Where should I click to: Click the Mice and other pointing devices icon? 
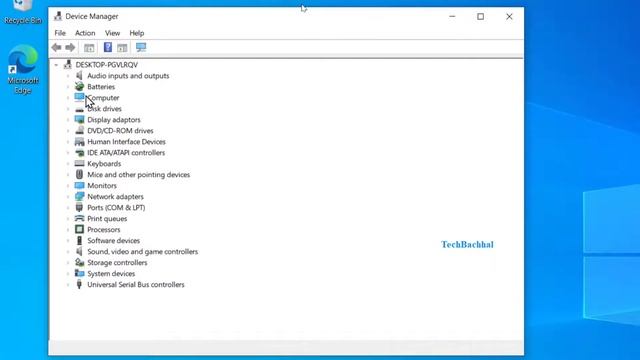pos(79,175)
